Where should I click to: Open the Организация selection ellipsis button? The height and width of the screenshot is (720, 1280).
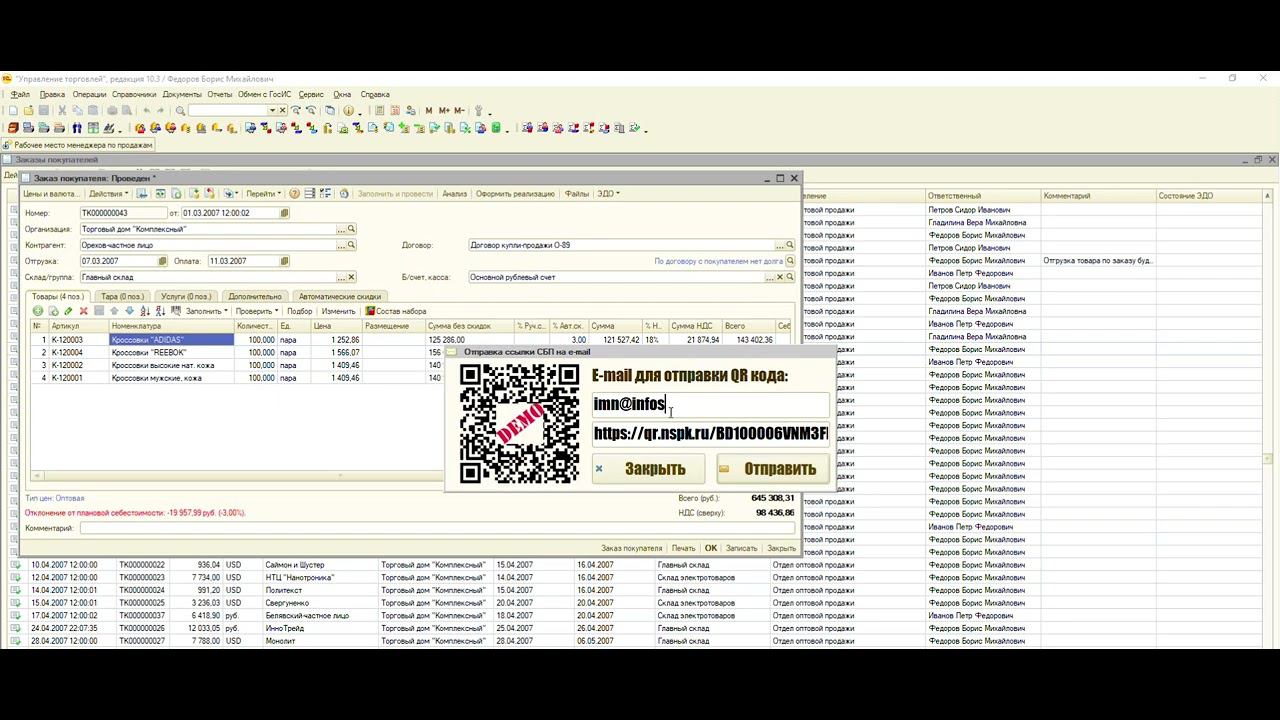click(341, 229)
